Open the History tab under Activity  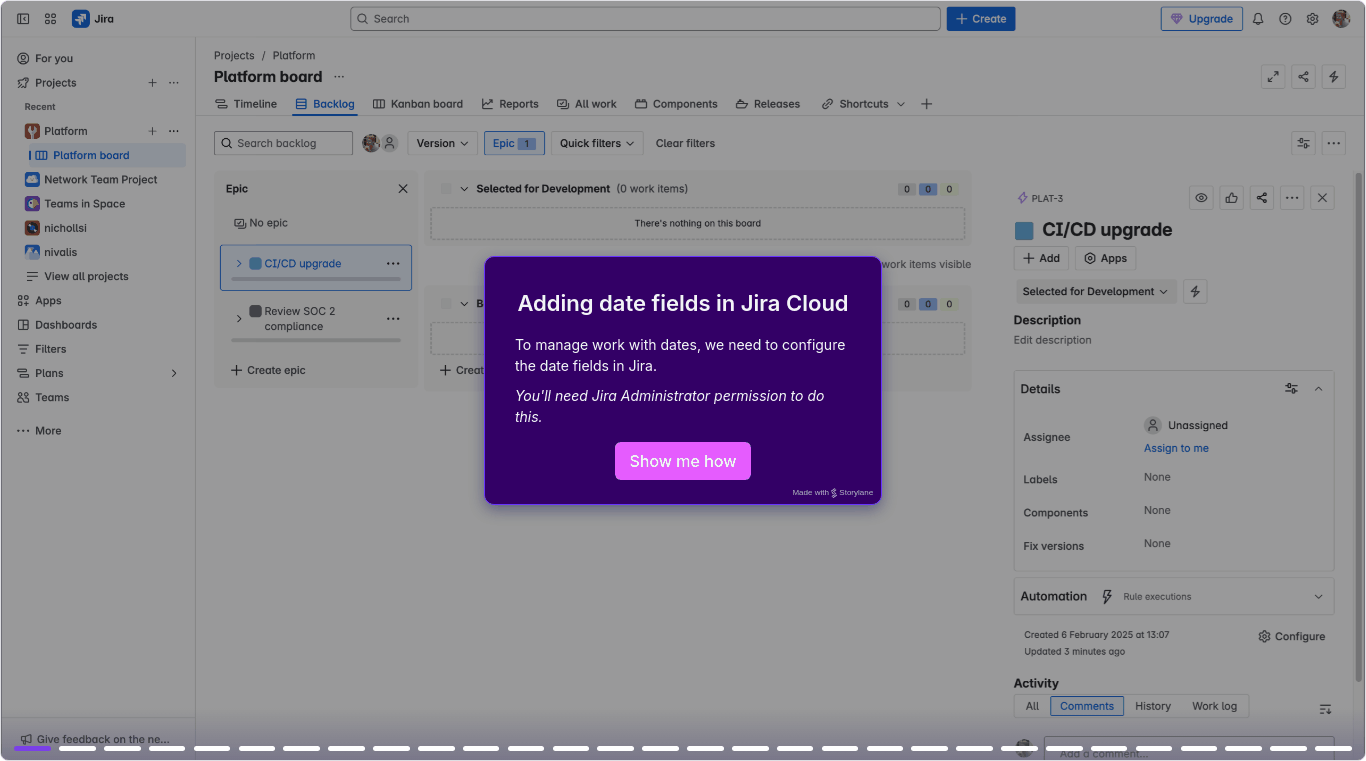tap(1152, 705)
